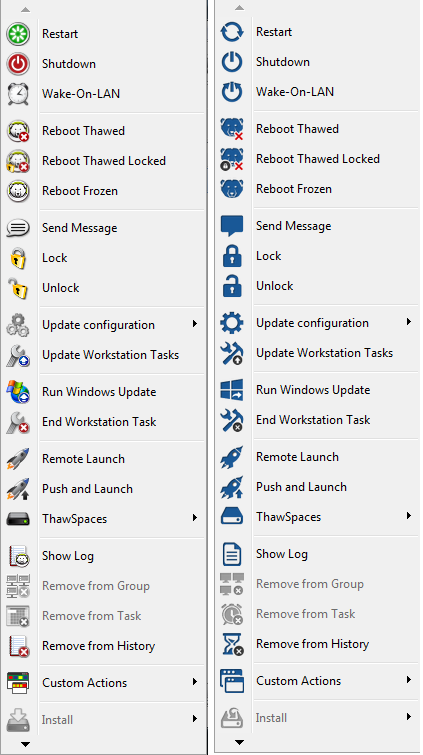Click the blue bear Reboot Frozen icon
This screenshot has height=755, width=423.
232,189
